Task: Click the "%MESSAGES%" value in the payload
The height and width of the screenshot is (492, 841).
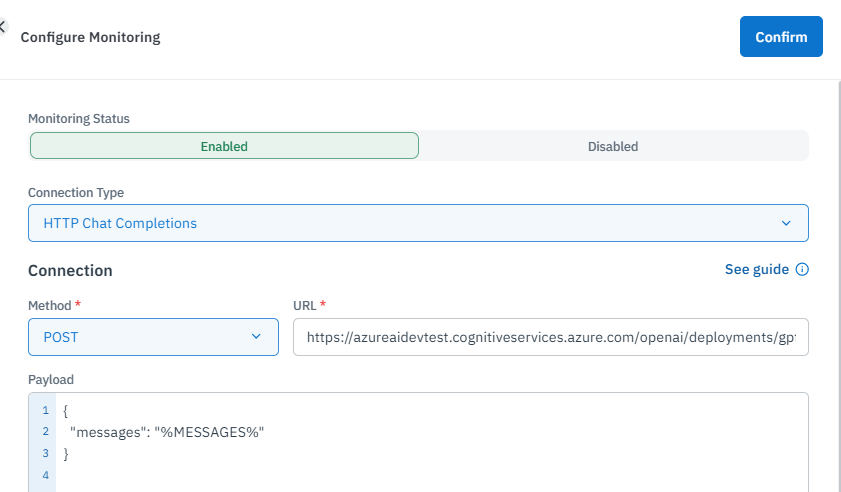Action: (x=209, y=432)
